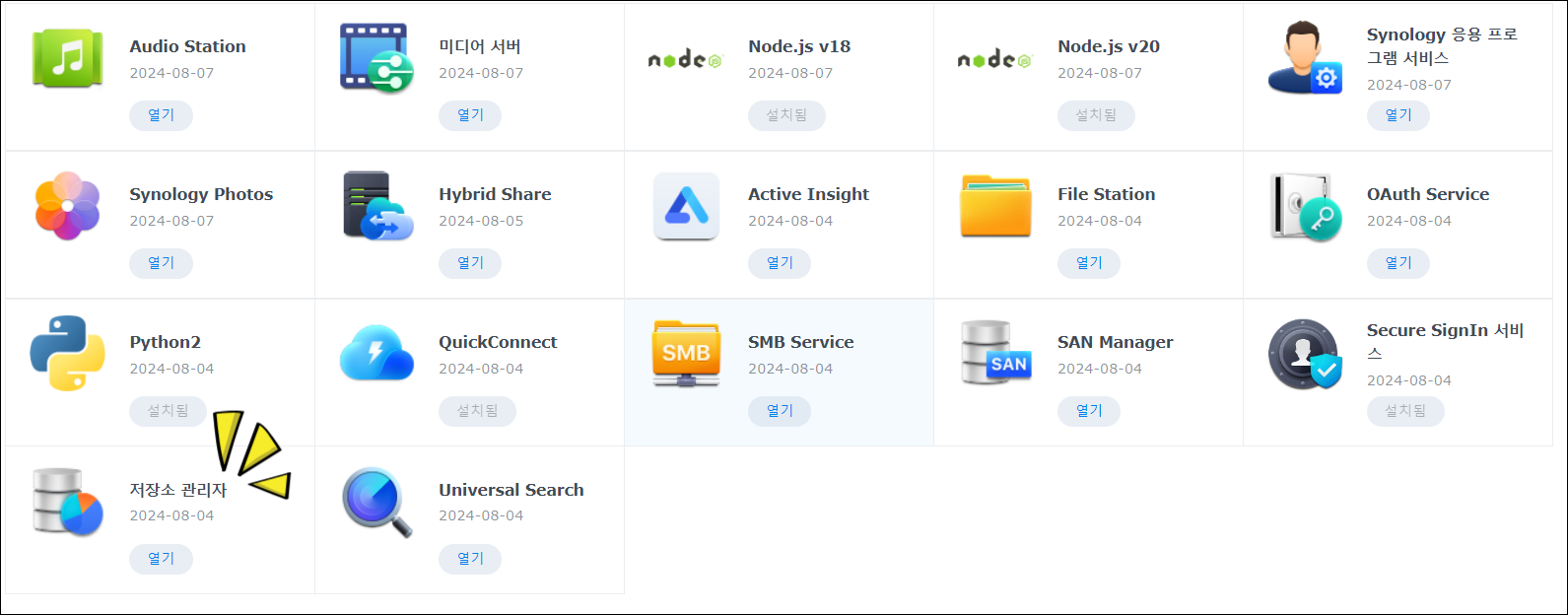1568x615 pixels.
Task: Click the Universal Search magnifier icon
Action: (x=376, y=502)
